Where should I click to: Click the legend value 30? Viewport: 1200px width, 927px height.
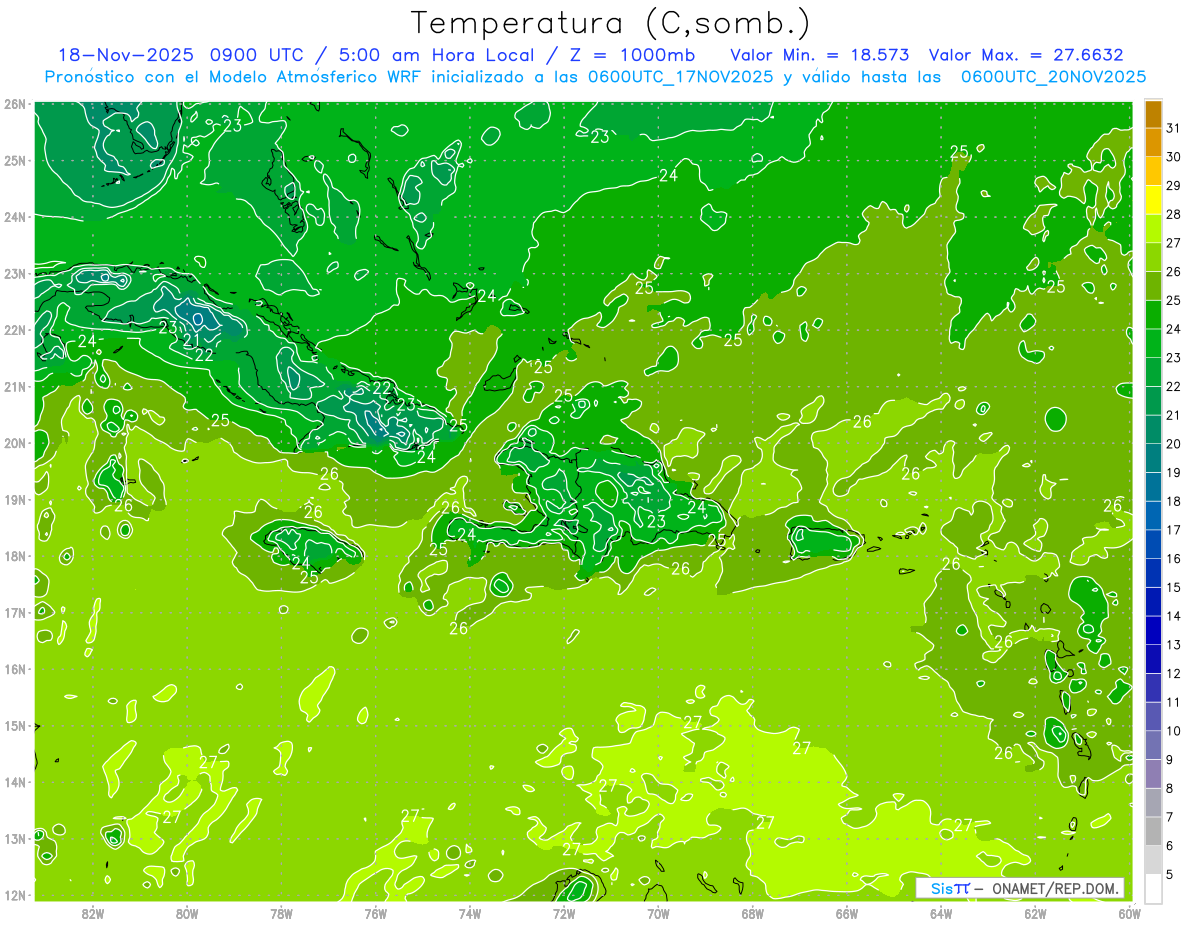(x=1173, y=157)
